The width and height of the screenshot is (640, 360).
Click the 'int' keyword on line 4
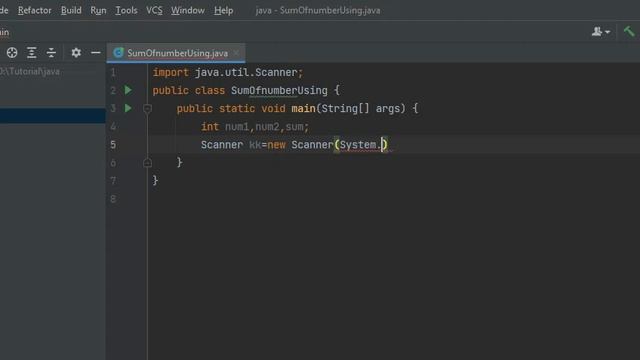point(210,127)
